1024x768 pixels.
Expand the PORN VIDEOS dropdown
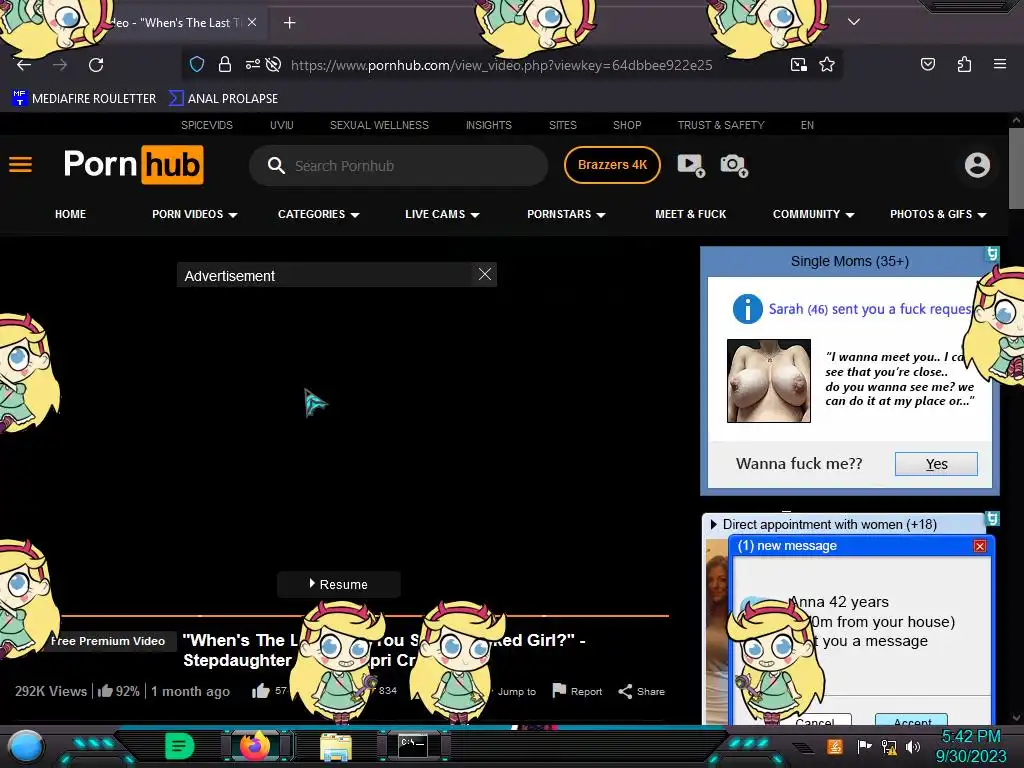tap(195, 214)
